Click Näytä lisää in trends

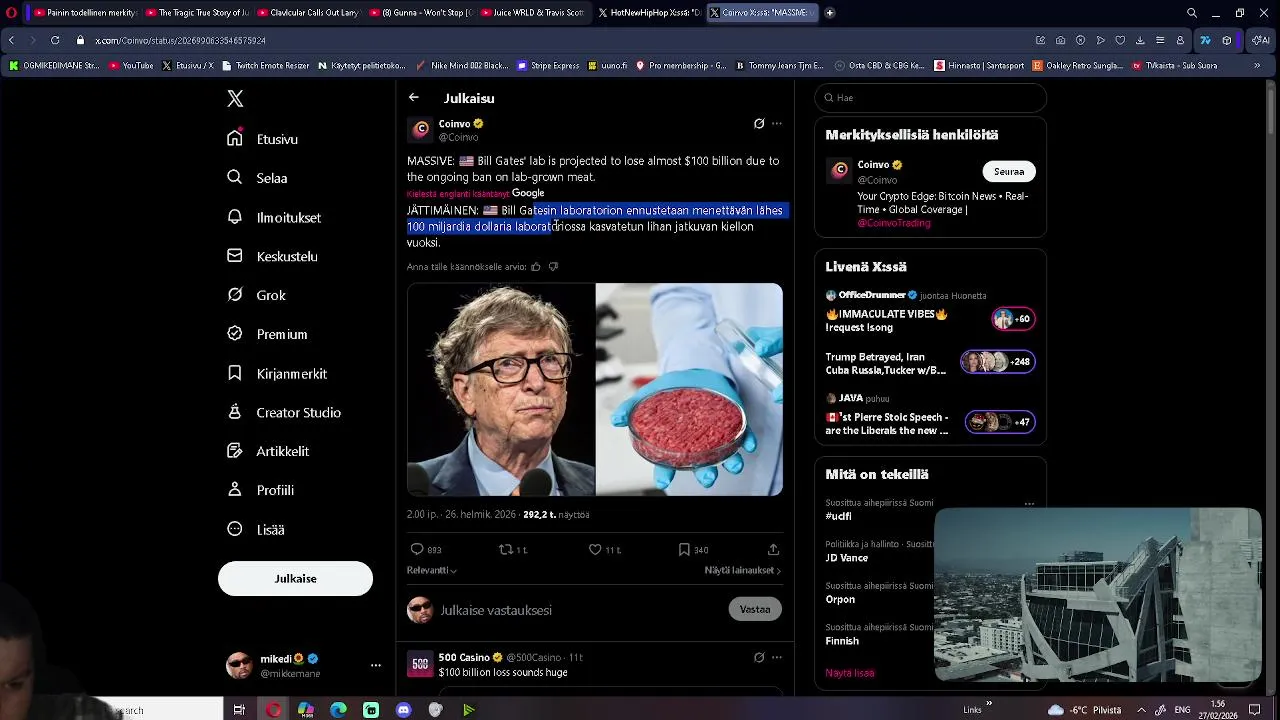coord(850,673)
